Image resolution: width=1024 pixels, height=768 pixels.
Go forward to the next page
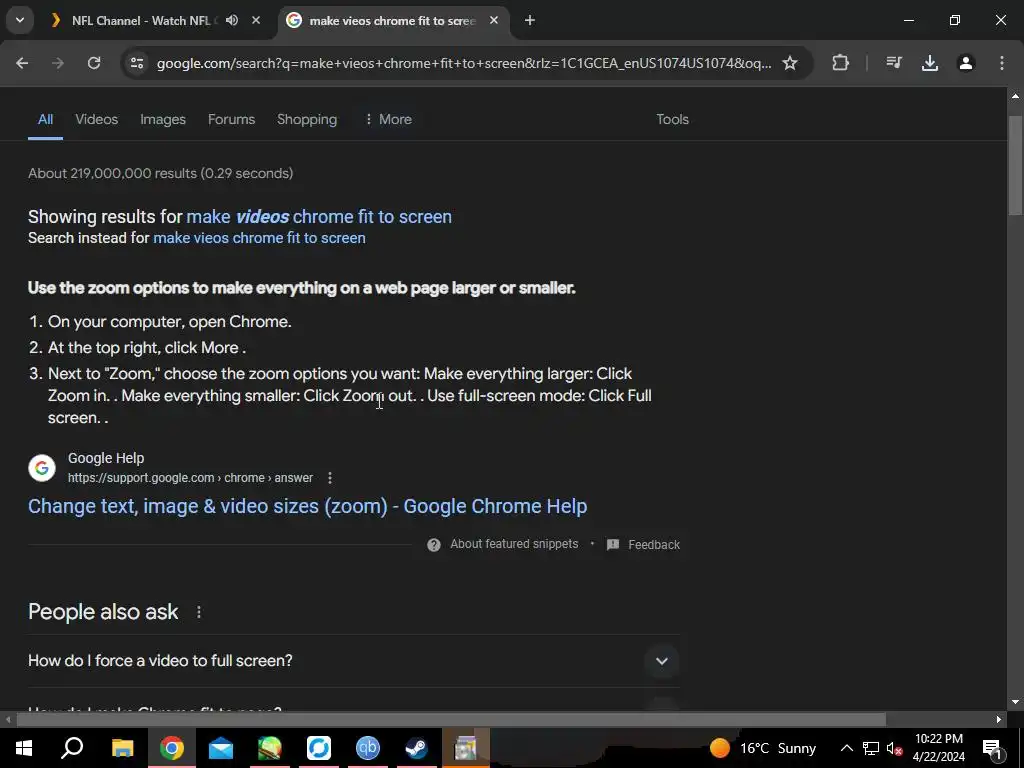pos(58,63)
